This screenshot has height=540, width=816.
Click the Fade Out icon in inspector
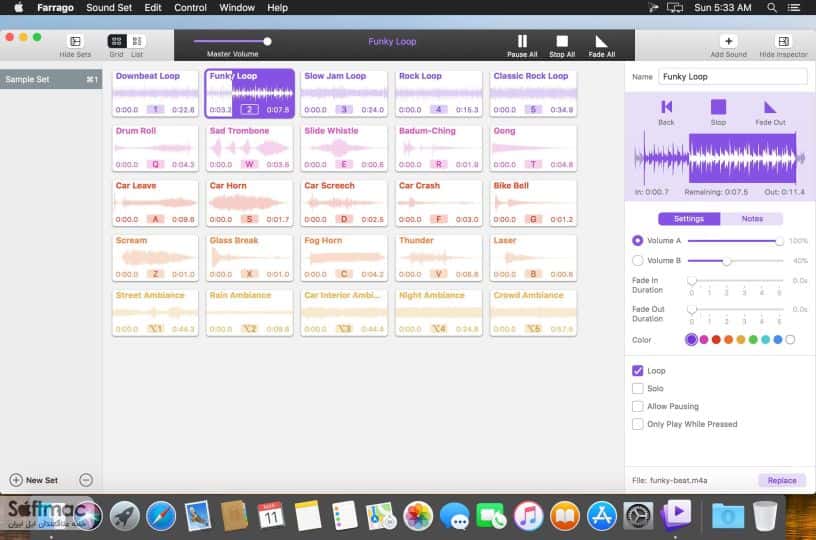[x=770, y=107]
